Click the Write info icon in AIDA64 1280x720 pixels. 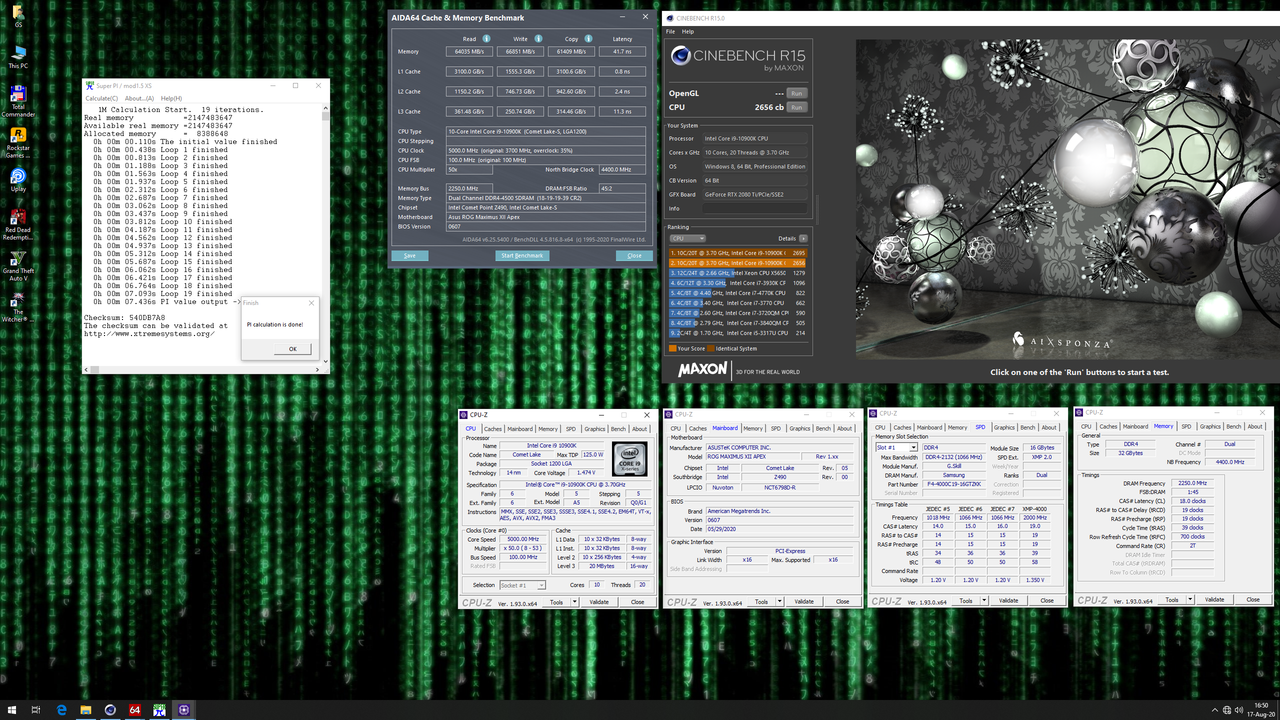point(540,39)
